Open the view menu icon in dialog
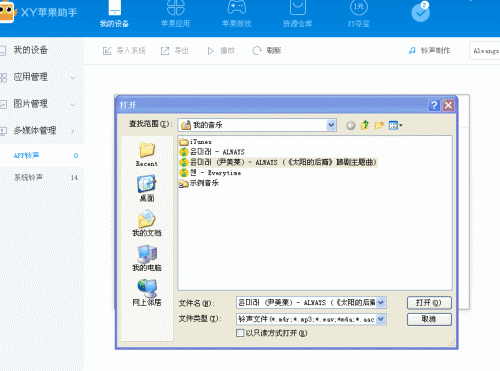The height and width of the screenshot is (371, 500). [395, 125]
